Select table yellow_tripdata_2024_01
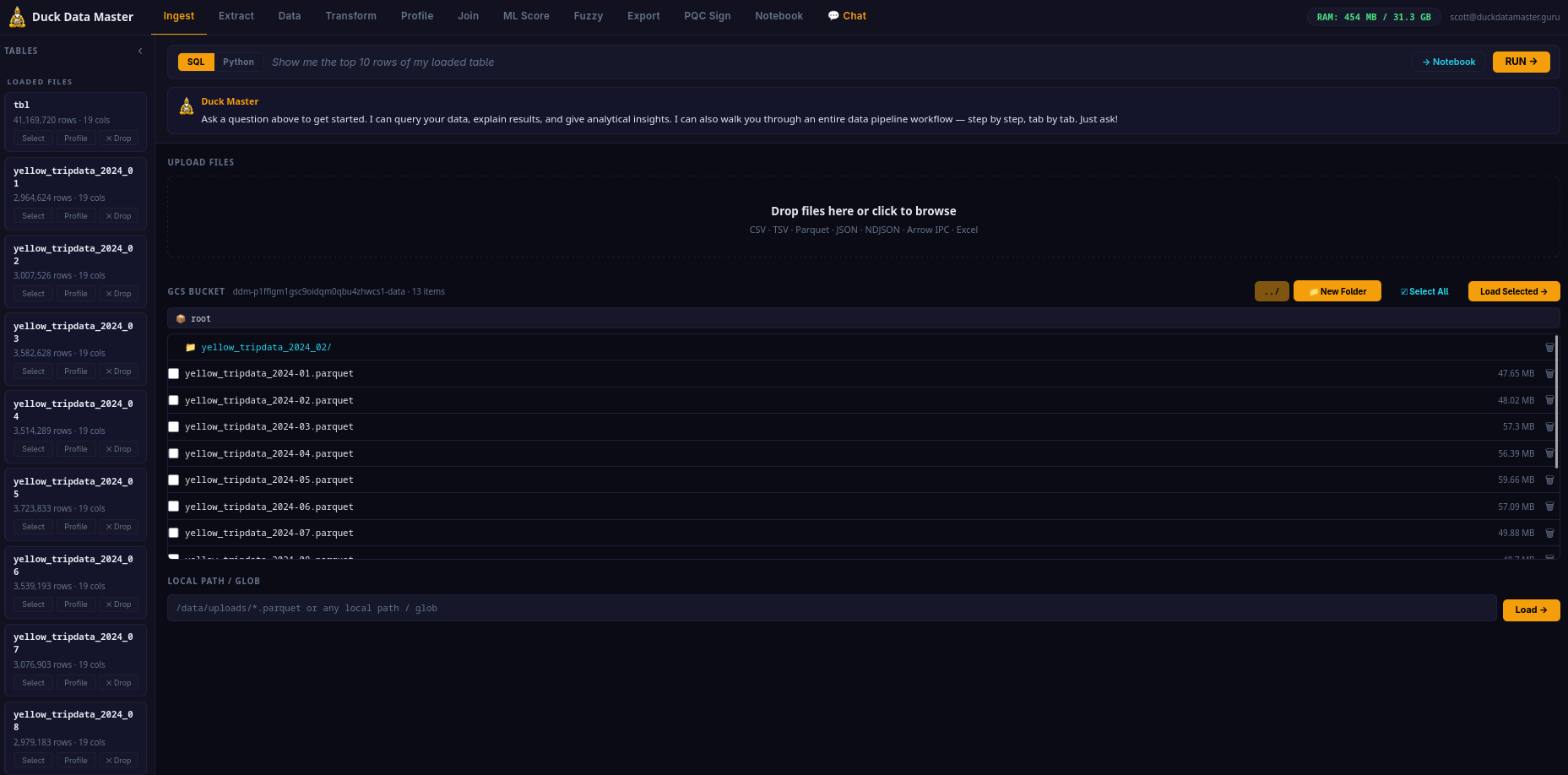The image size is (1568, 775). click(x=34, y=216)
